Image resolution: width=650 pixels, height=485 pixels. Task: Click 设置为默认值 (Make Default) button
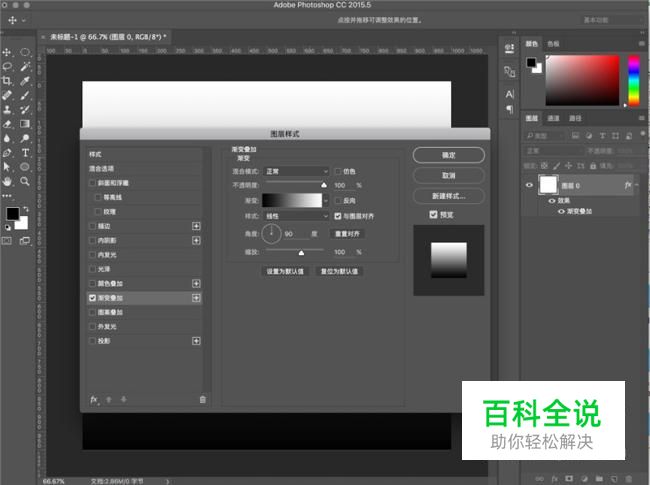(x=285, y=271)
